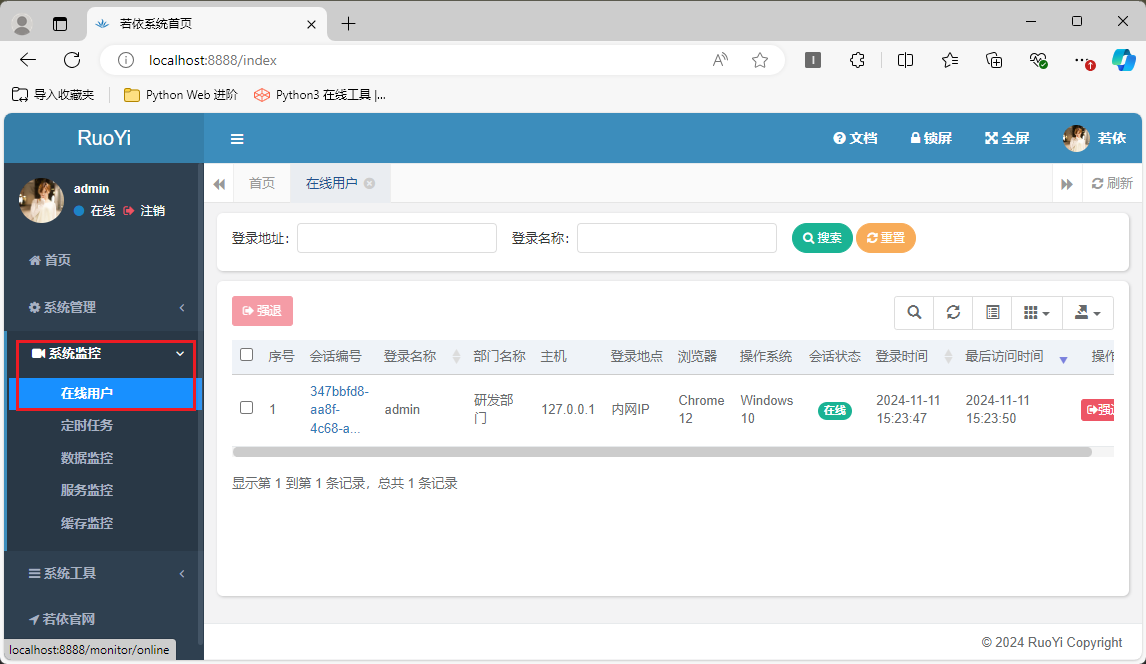The height and width of the screenshot is (664, 1146).
Task: Sort by 登录时间 column header
Action: click(914, 356)
